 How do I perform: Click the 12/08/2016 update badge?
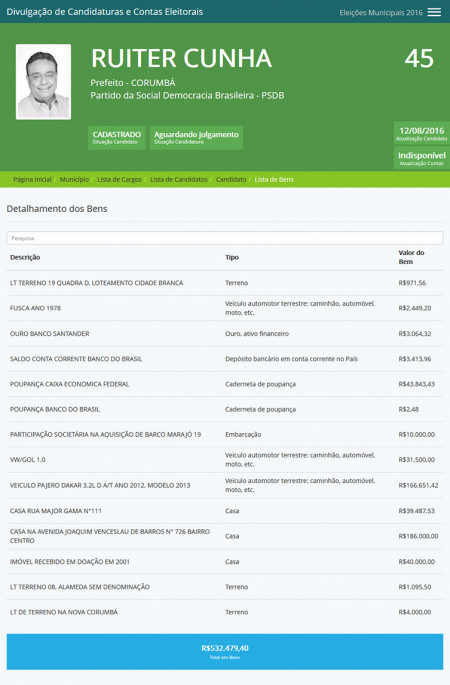coord(422,133)
